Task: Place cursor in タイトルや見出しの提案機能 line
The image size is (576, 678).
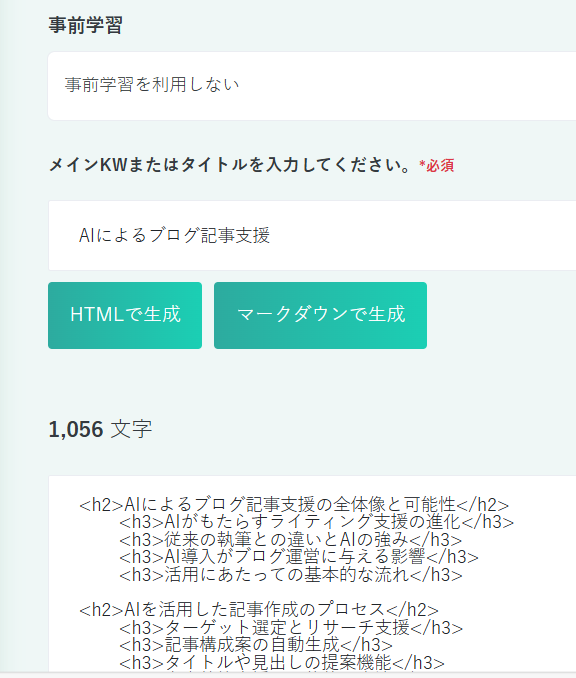Action: click(x=282, y=662)
